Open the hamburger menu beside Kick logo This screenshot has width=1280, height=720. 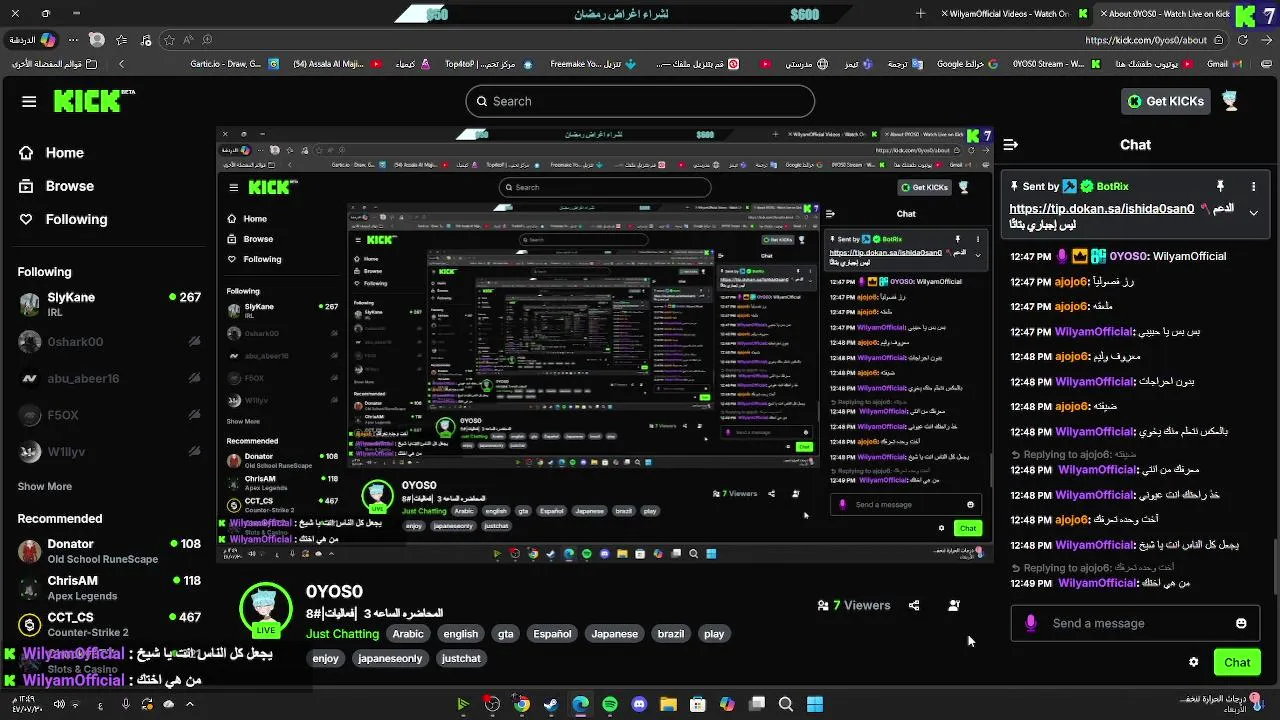[29, 101]
